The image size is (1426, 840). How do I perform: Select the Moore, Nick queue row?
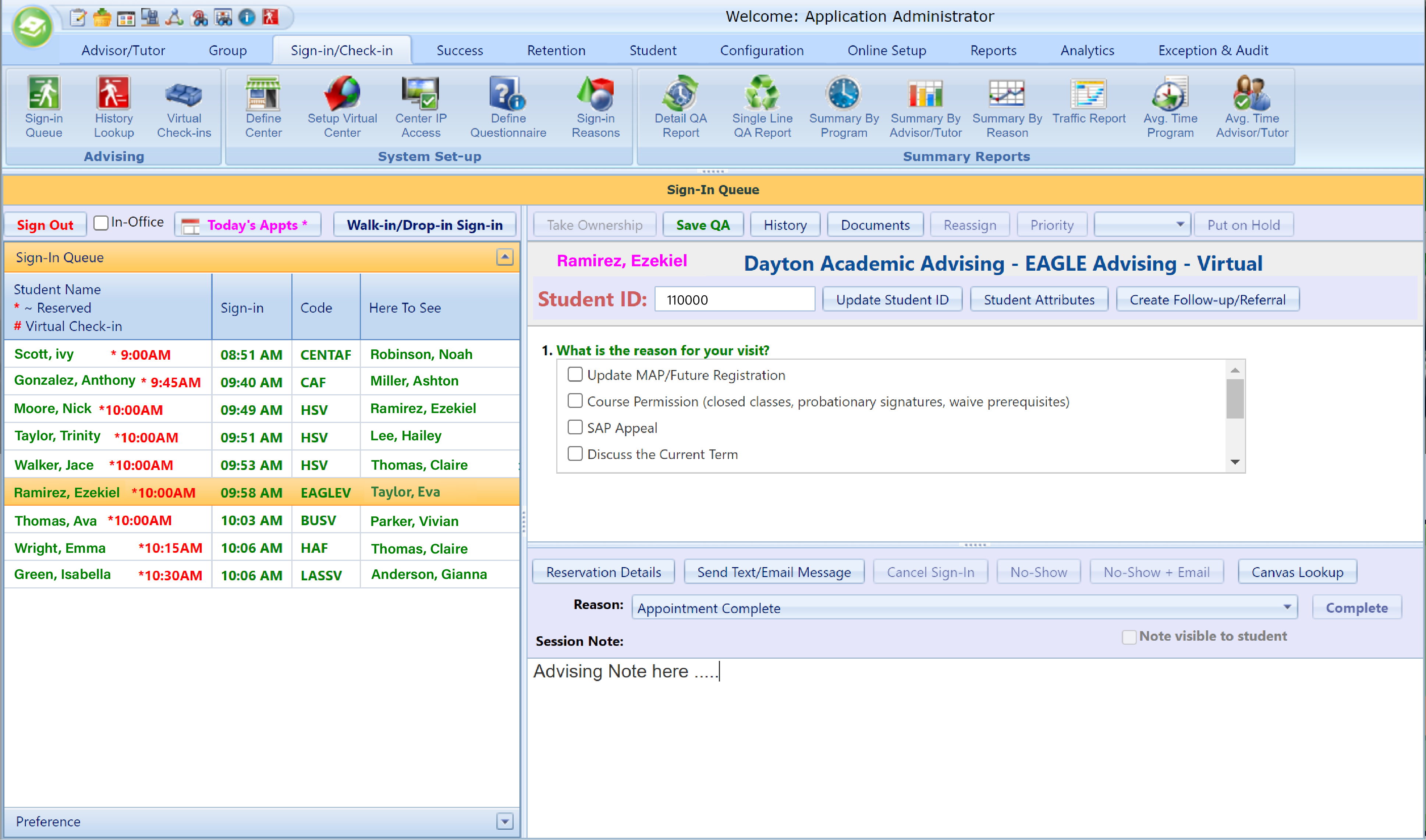point(262,409)
